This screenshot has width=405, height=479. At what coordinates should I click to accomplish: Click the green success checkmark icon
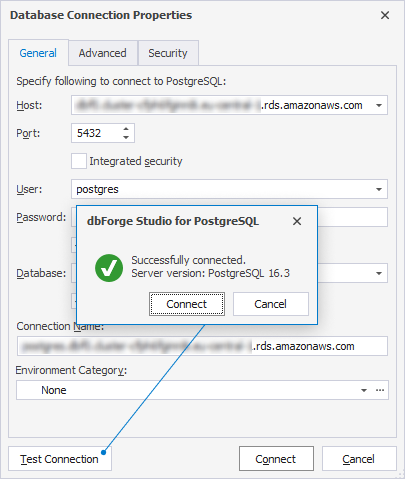(109, 268)
